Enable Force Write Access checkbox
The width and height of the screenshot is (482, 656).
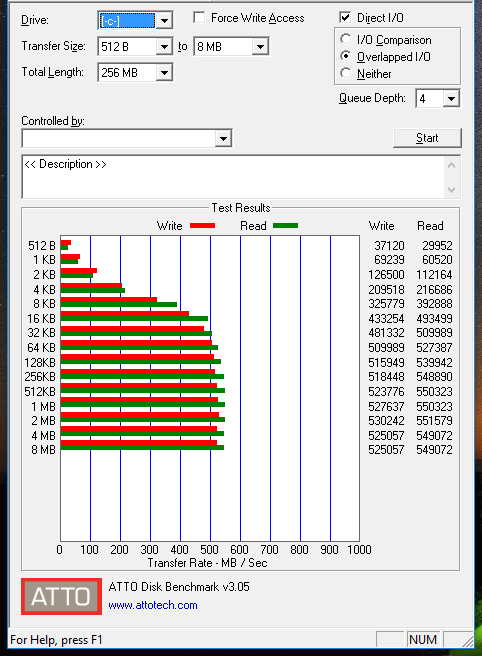click(199, 18)
